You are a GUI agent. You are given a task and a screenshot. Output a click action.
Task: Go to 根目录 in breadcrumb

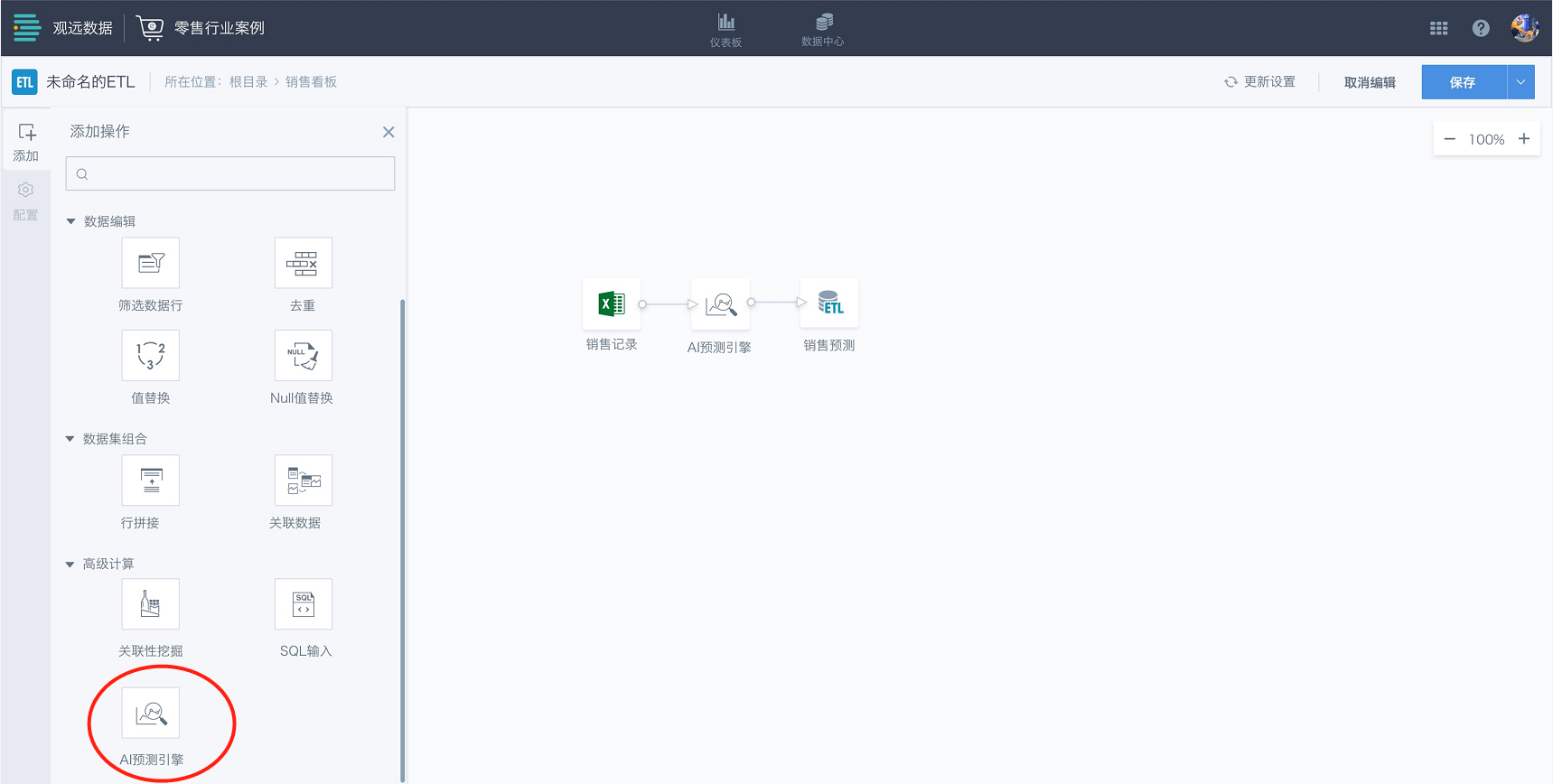[x=248, y=82]
